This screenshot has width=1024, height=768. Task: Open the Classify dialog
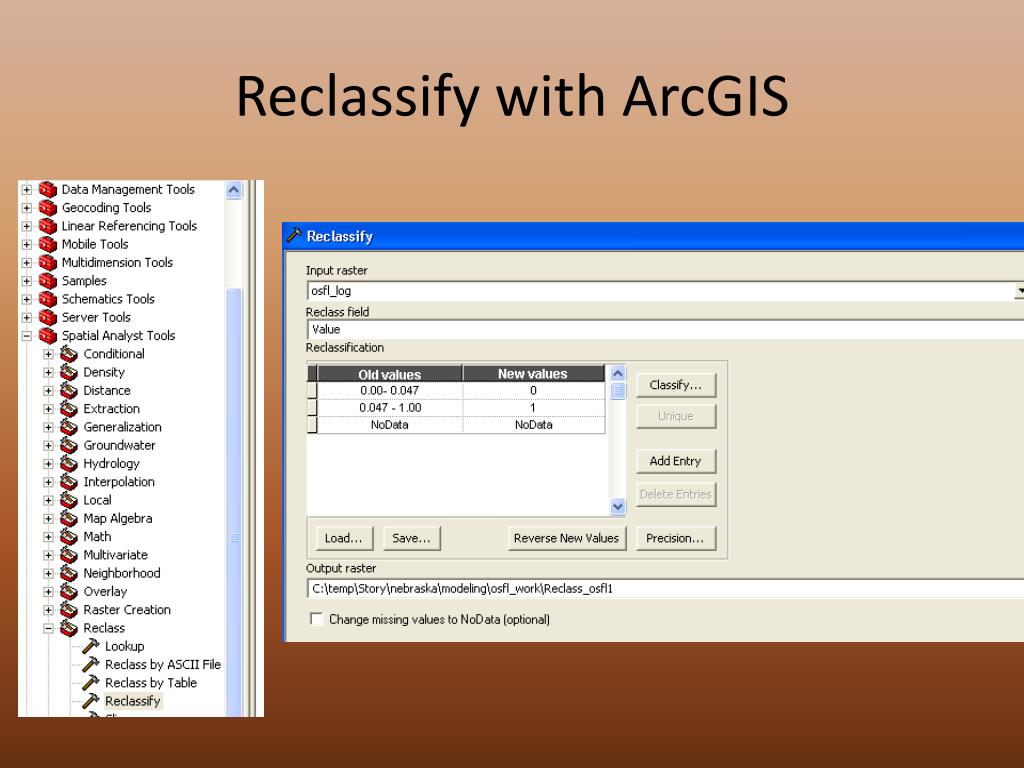(x=676, y=385)
